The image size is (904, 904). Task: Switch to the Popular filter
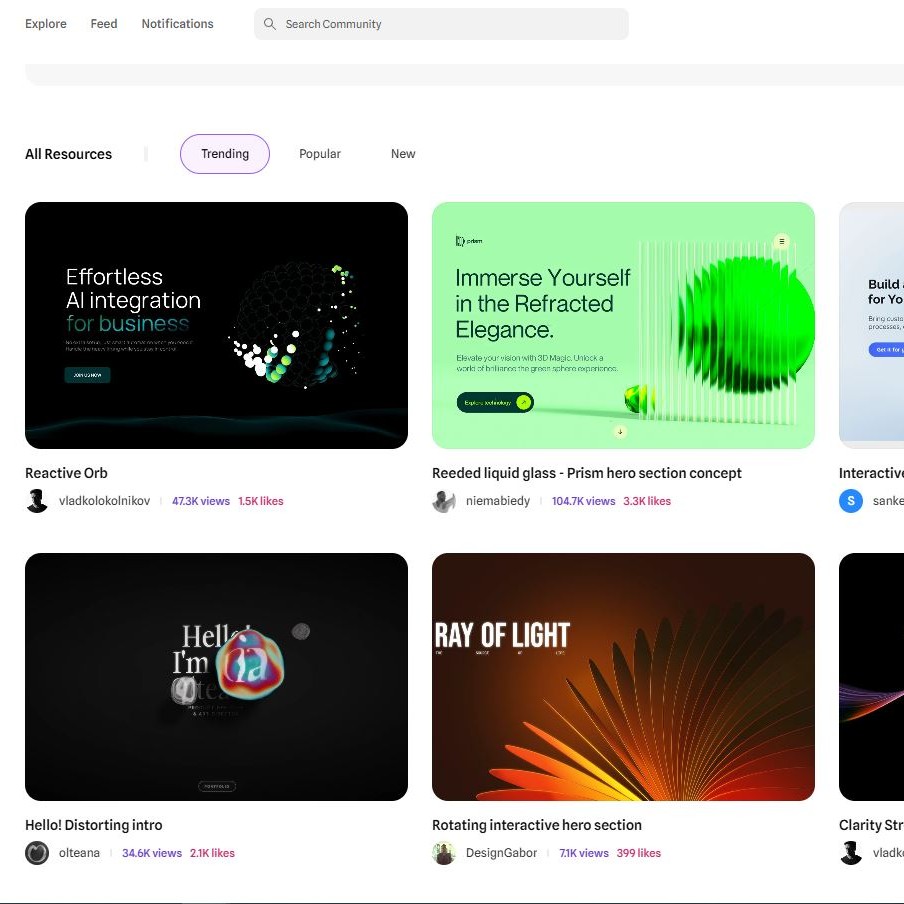pyautogui.click(x=320, y=154)
